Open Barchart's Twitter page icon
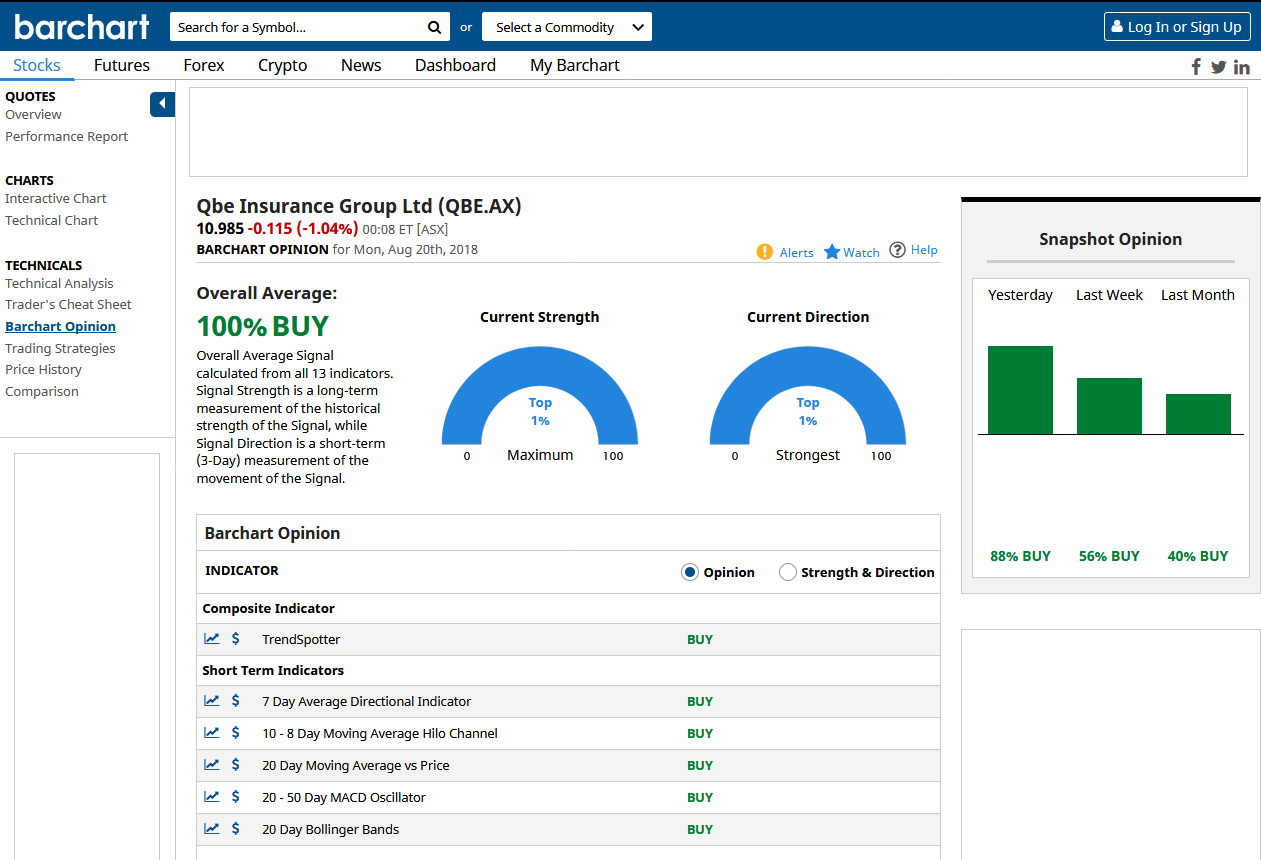The image size is (1261, 860). click(1218, 67)
